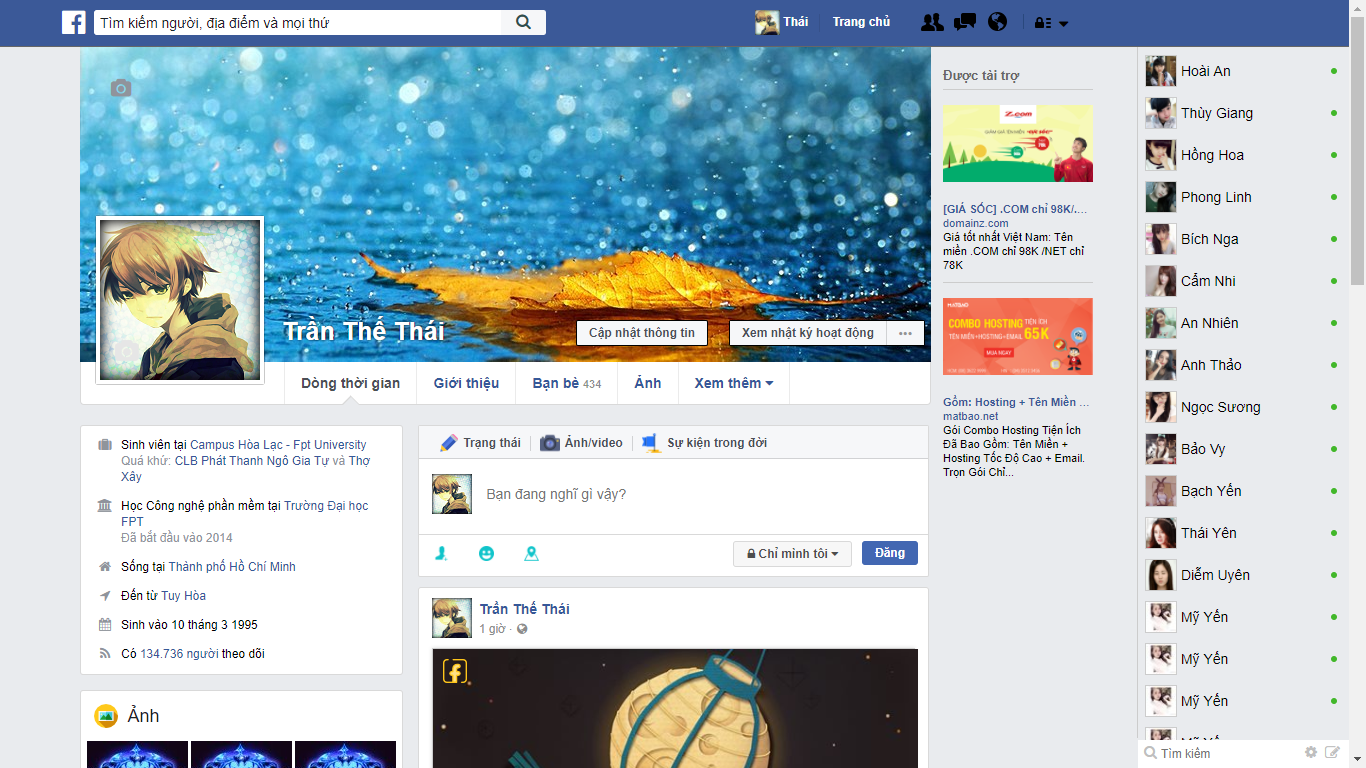Open Tuy Hòa hometown link
Screen dimensions: 1366x768
184,596
